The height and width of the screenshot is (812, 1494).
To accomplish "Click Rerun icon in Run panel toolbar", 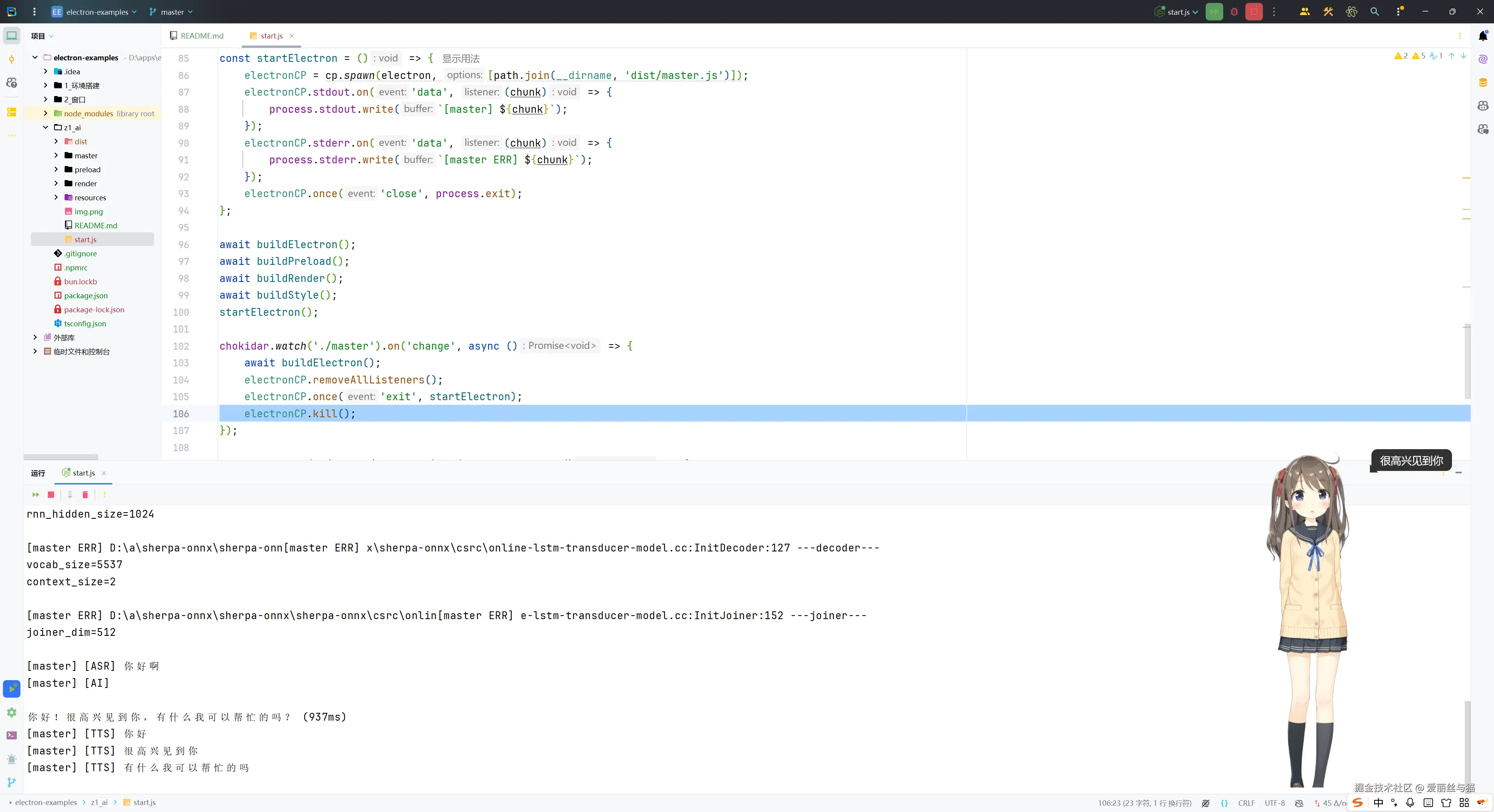I will point(36,494).
